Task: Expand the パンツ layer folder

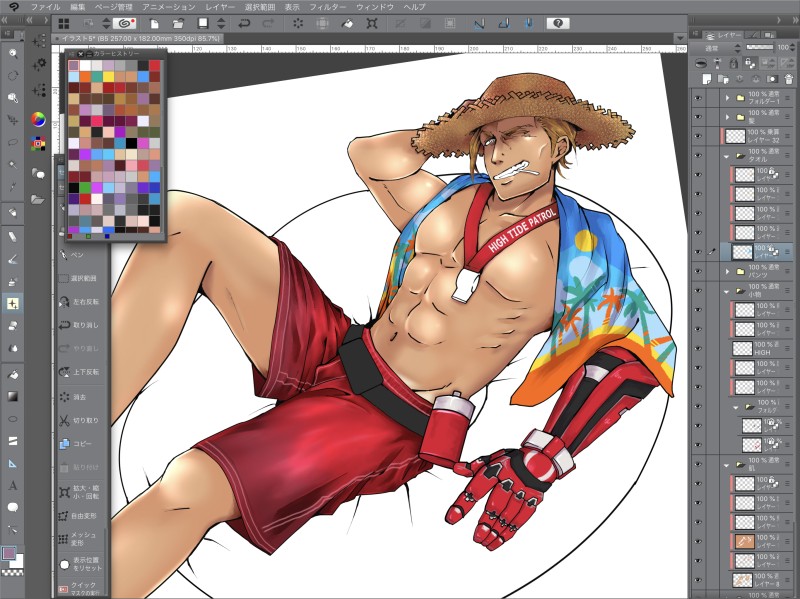Action: click(728, 271)
